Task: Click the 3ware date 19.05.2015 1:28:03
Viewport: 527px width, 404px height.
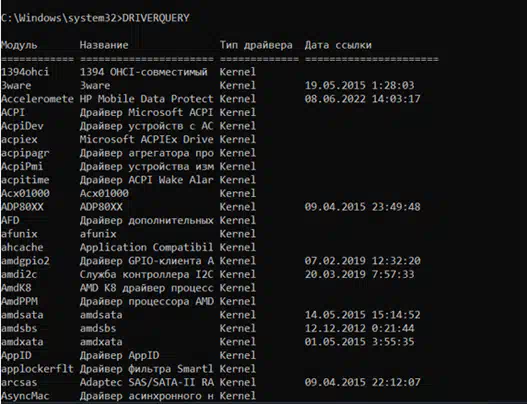Action: click(x=359, y=85)
